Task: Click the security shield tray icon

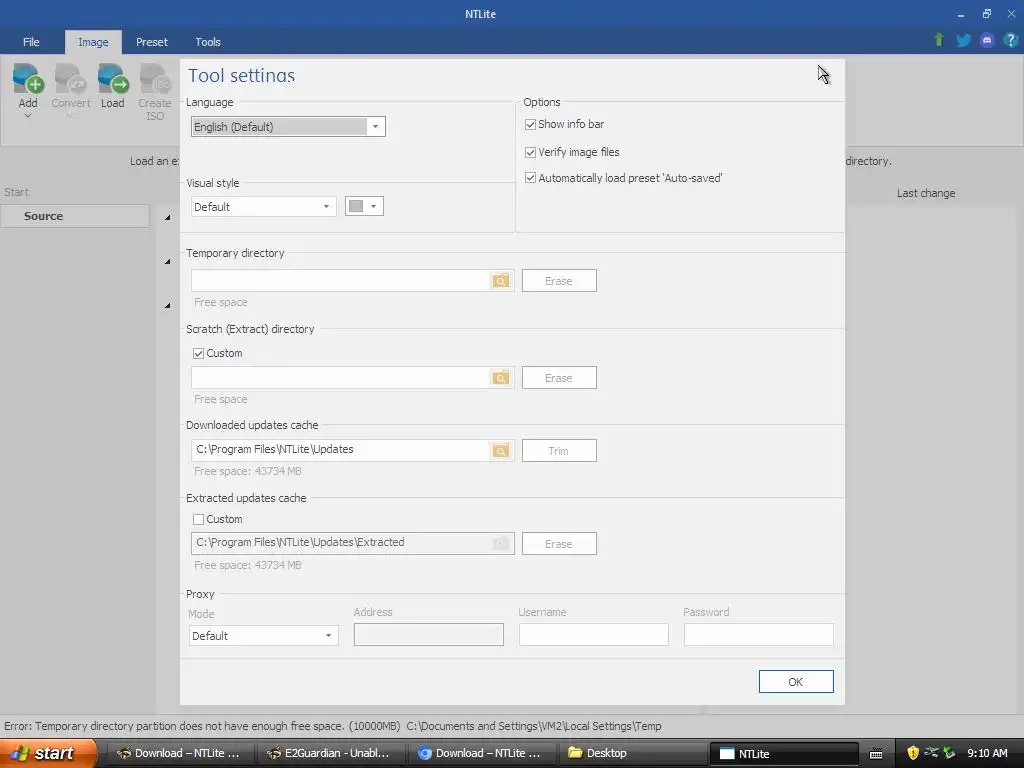Action: (x=912, y=753)
